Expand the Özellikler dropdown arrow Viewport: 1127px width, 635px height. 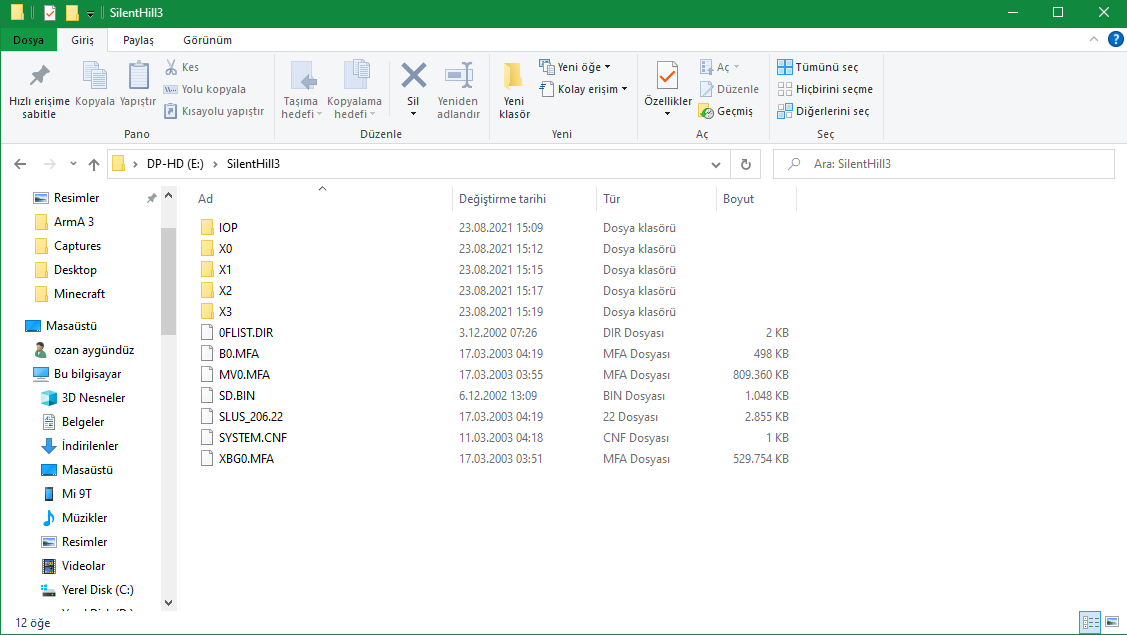[x=668, y=114]
